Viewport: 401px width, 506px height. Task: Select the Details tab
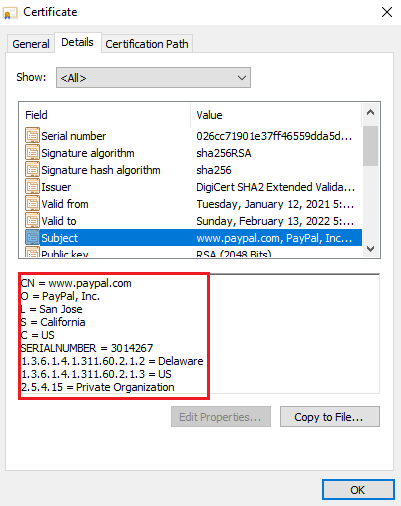click(78, 42)
